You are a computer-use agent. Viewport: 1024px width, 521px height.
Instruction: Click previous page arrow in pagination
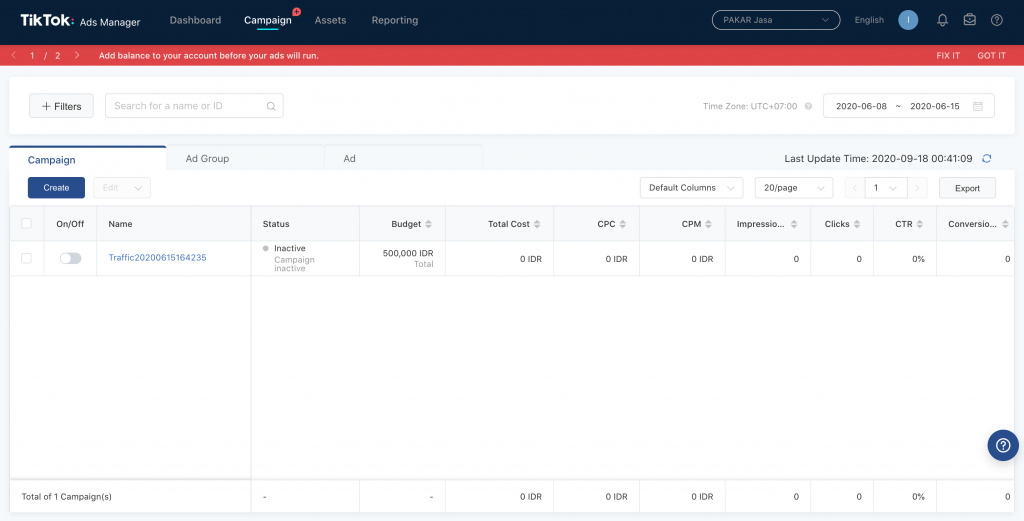pos(855,188)
